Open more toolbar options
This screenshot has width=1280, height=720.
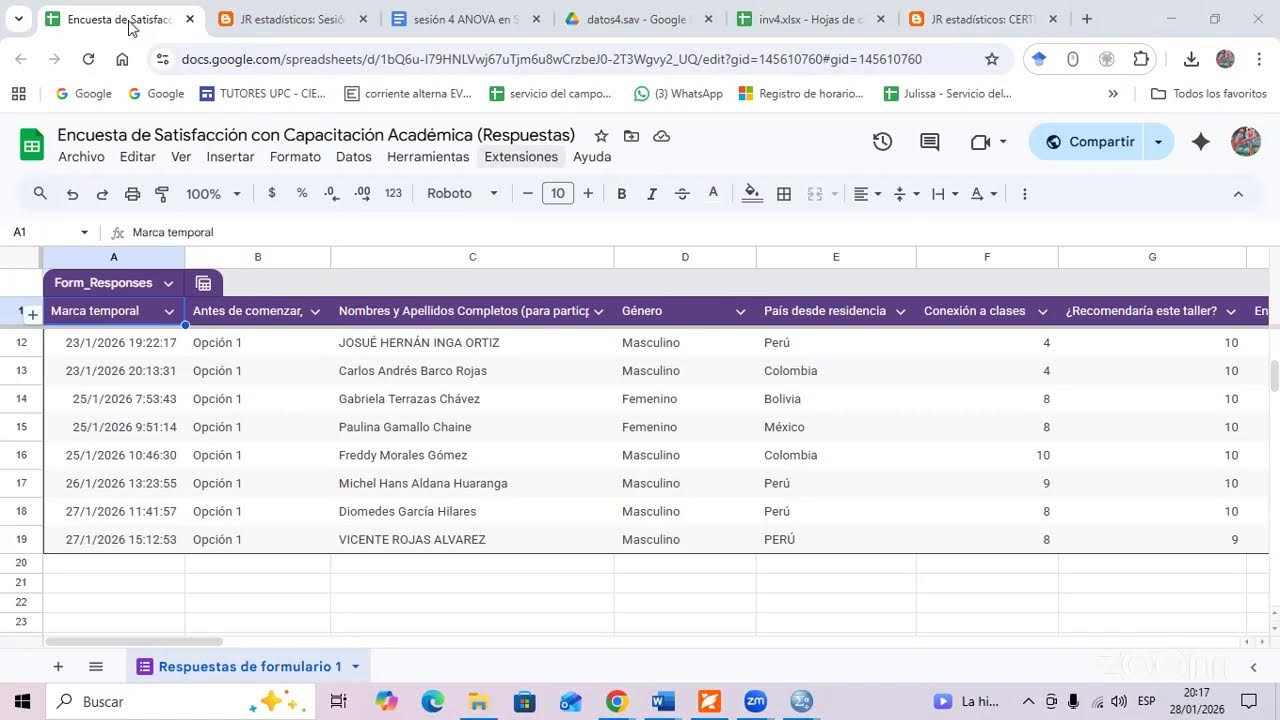coord(1024,194)
